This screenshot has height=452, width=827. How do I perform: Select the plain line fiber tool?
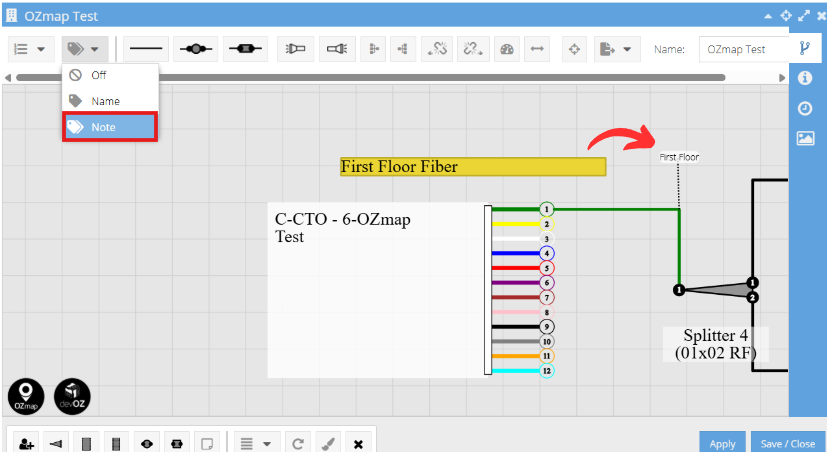pos(146,49)
